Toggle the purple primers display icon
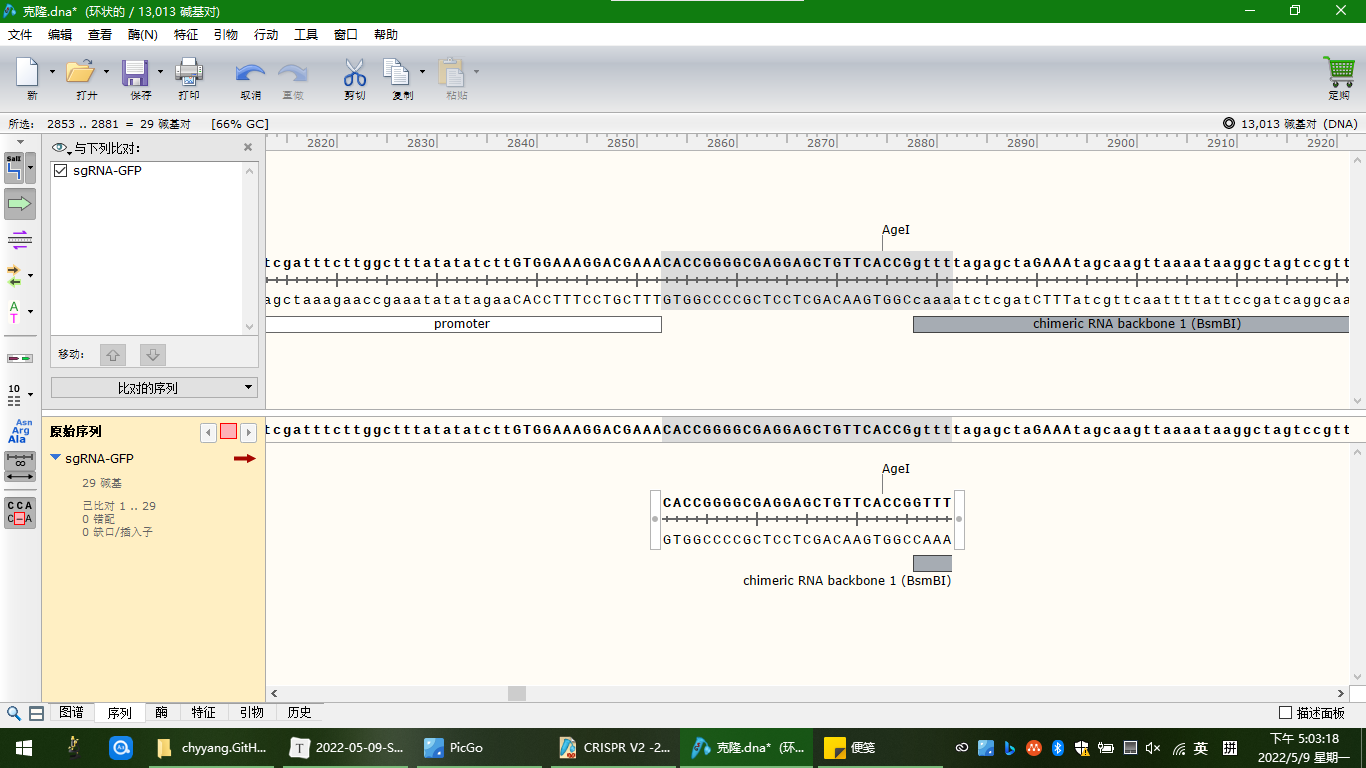The height and width of the screenshot is (768, 1366). tap(19, 238)
